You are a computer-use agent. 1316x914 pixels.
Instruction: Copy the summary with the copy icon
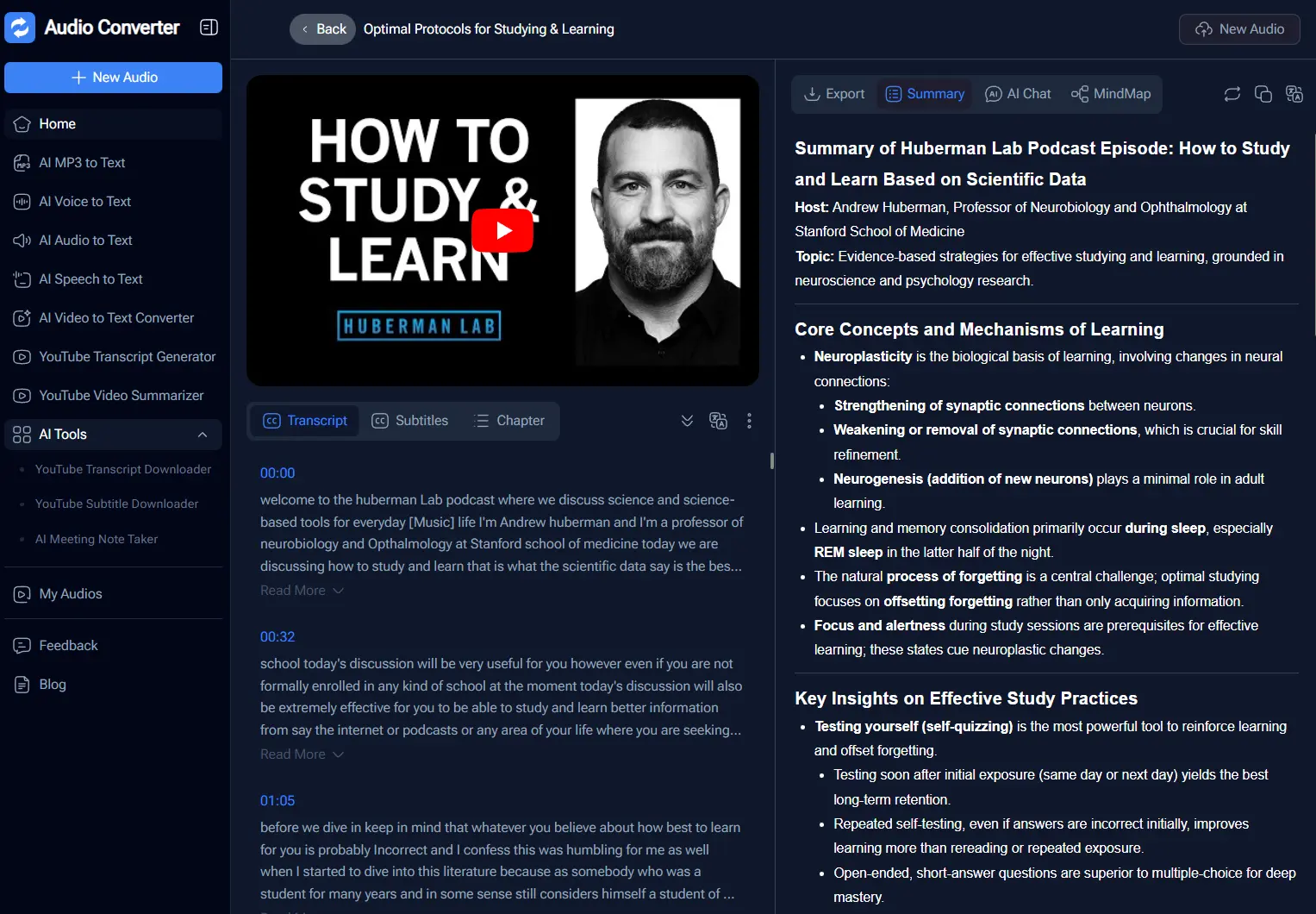point(1263,94)
